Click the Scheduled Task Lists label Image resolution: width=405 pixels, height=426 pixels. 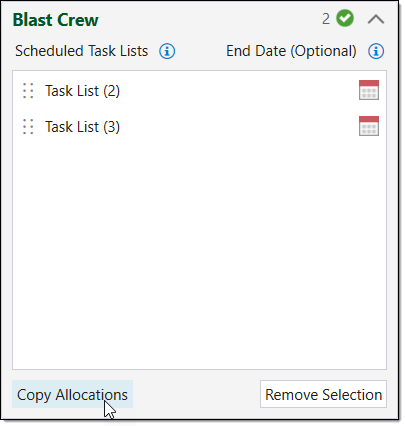[81, 51]
